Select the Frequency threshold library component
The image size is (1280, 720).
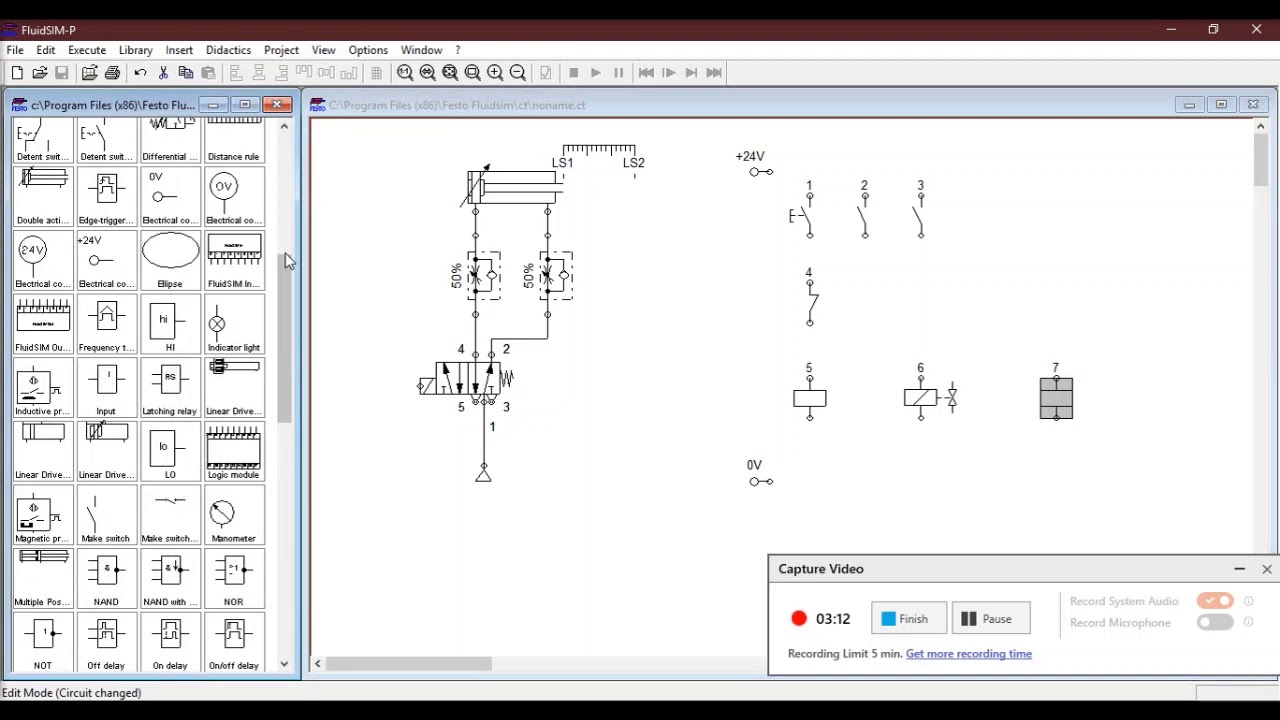pos(106,325)
